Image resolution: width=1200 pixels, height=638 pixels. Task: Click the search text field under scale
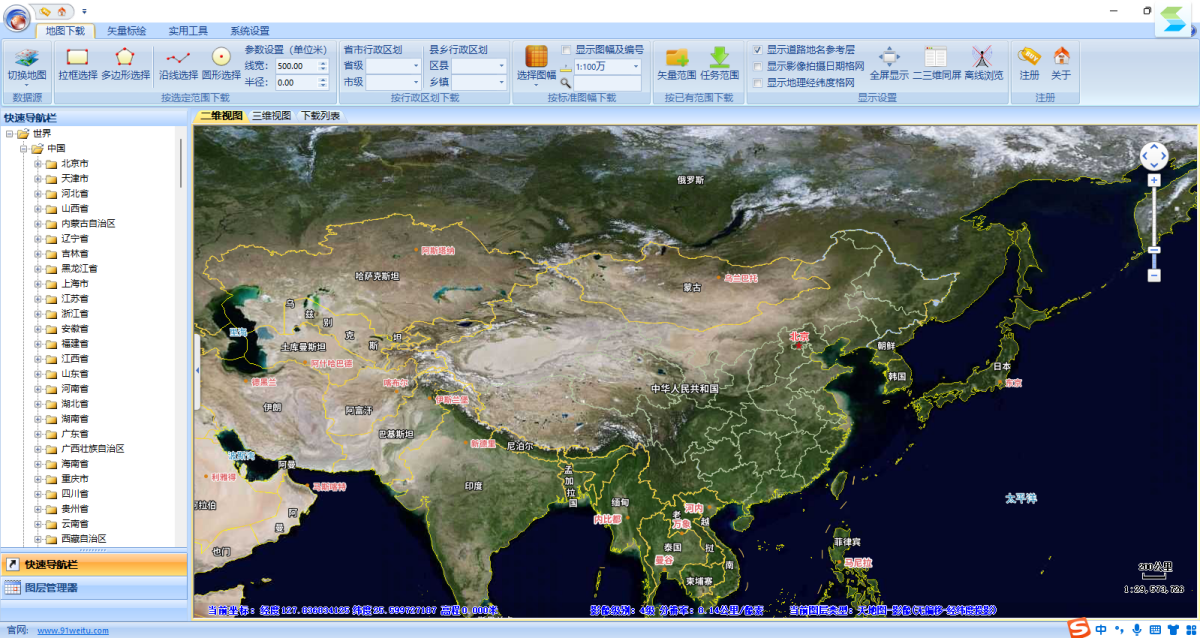(607, 83)
